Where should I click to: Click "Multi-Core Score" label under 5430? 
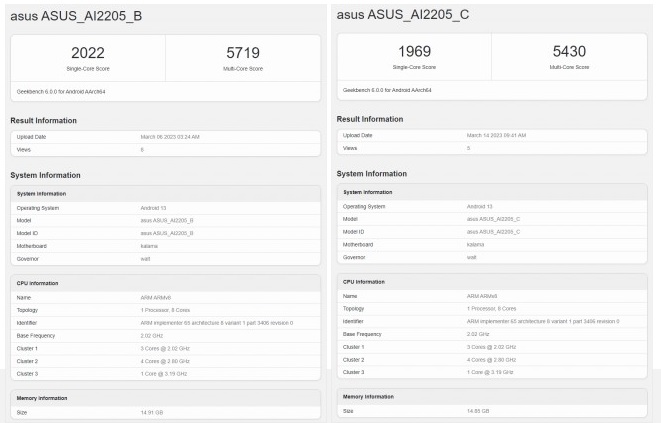point(569,67)
